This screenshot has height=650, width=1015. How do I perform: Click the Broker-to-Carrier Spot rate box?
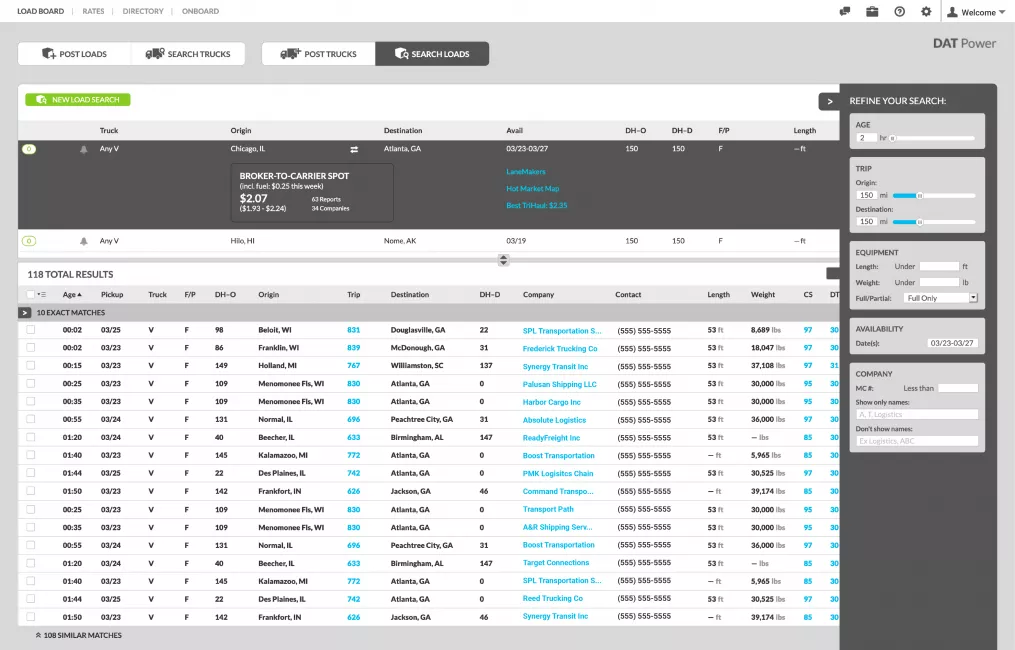312,193
